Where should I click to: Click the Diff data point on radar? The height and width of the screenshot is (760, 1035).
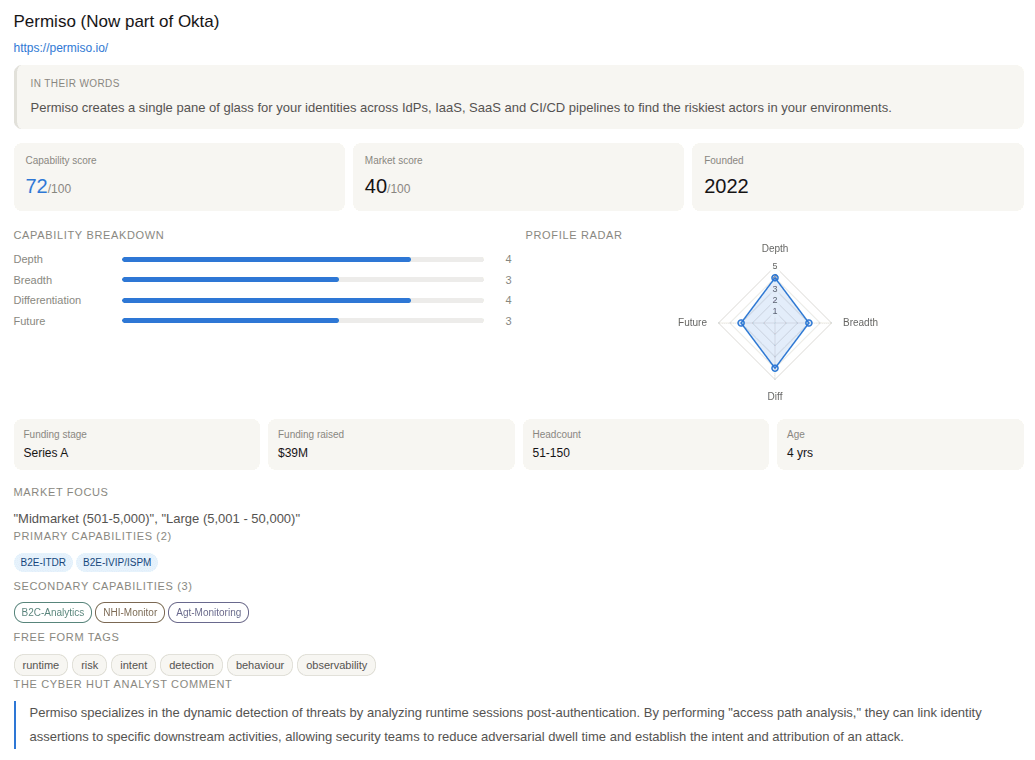click(x=775, y=368)
